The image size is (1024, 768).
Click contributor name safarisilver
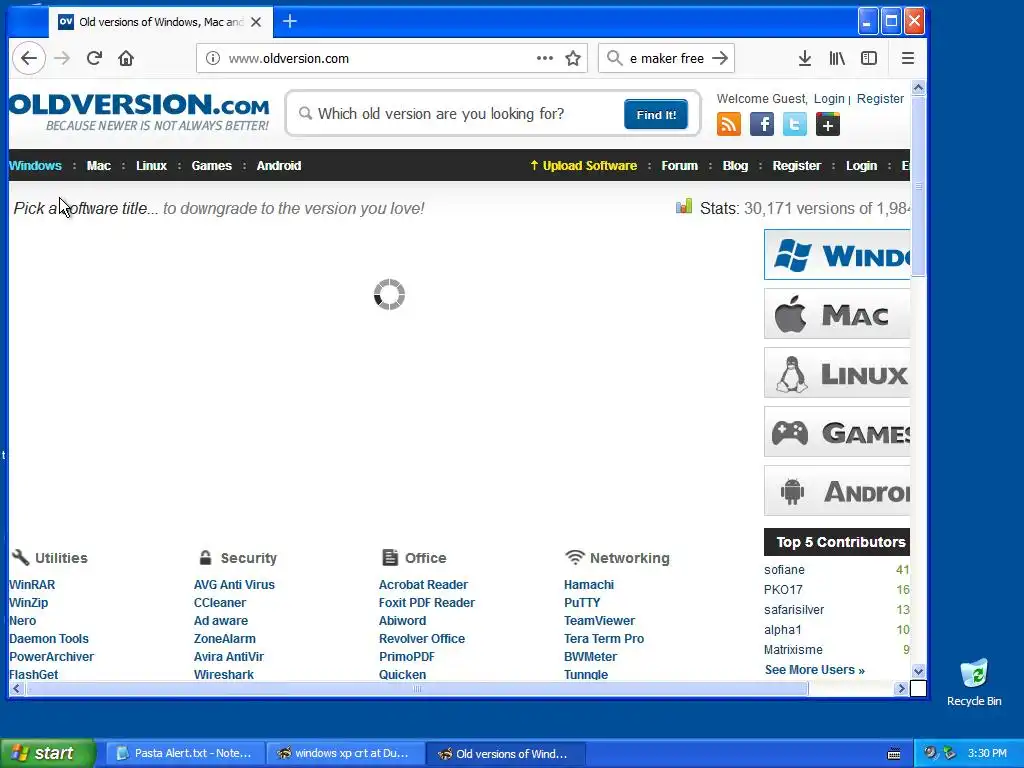(x=794, y=610)
